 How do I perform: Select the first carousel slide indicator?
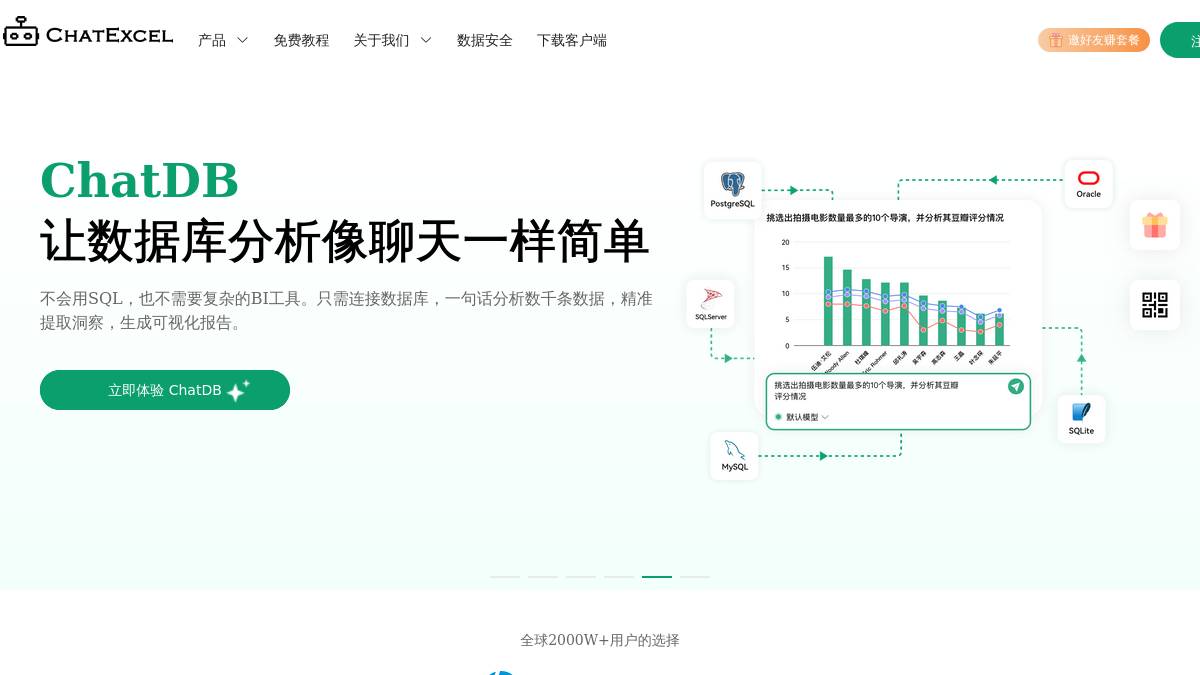505,577
